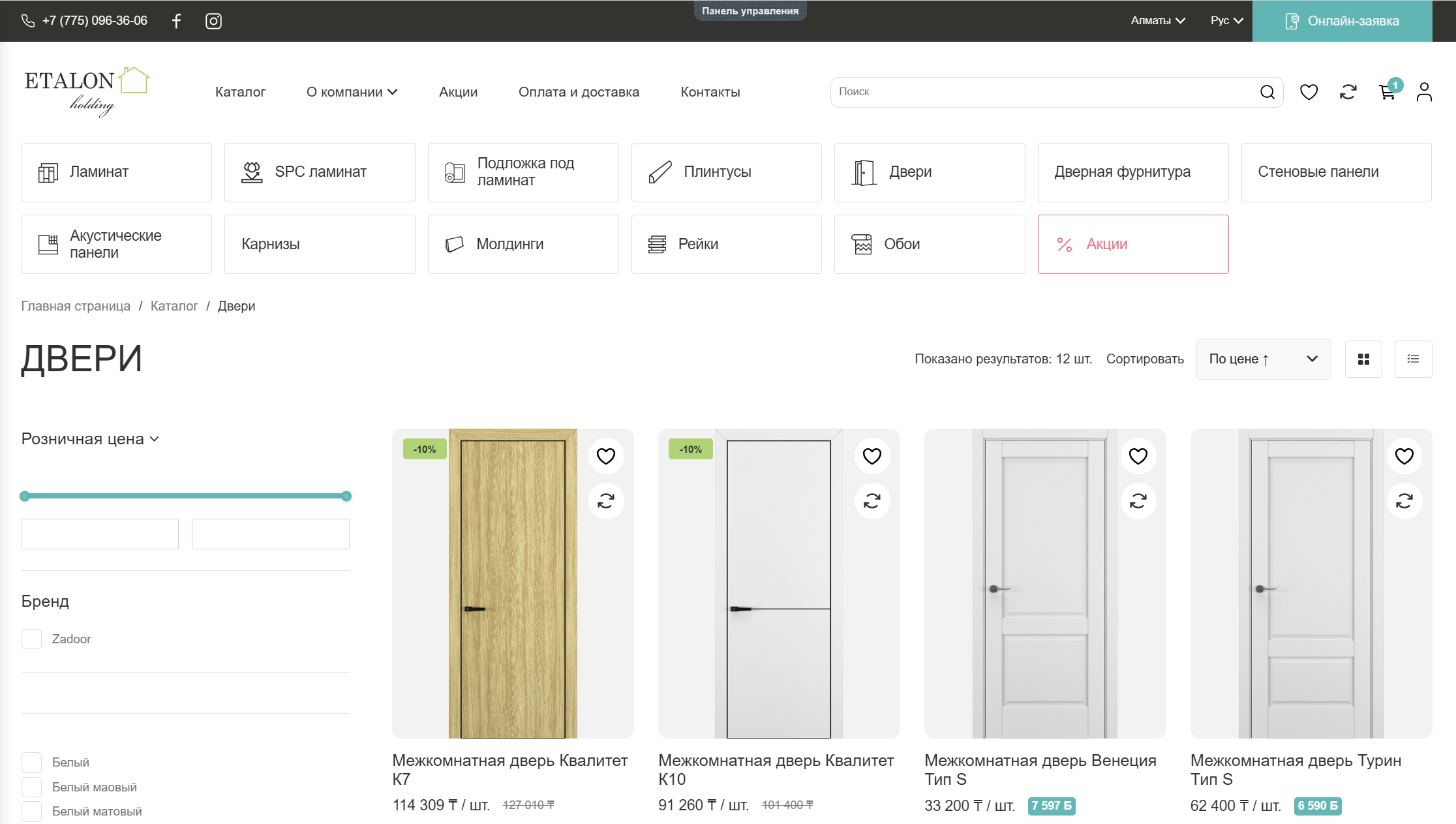Screen dimensions: 1456x824
Task: Click the header favorites heart icon
Action: [x=1309, y=93]
